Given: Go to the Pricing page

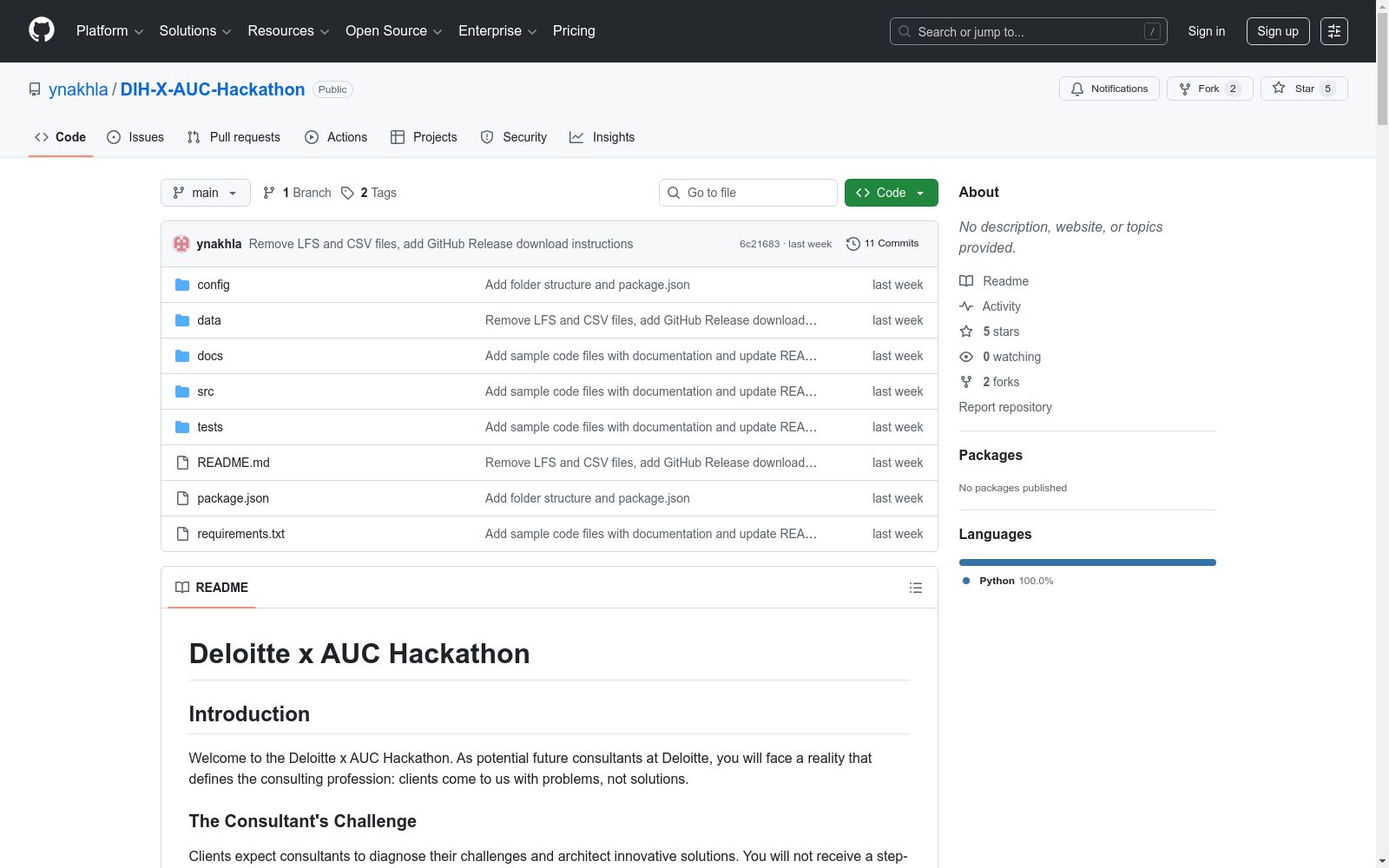Looking at the screenshot, I should pos(574,31).
